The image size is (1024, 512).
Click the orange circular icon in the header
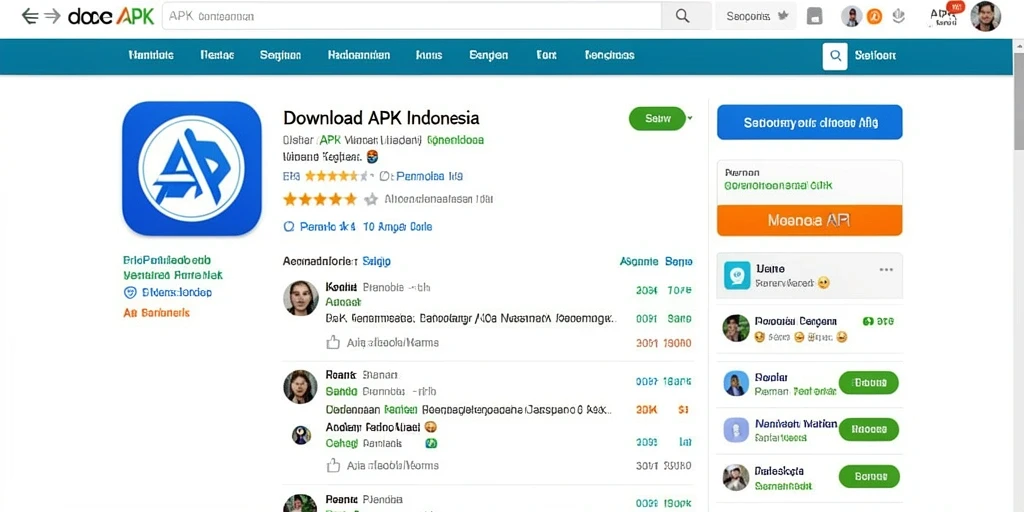(x=874, y=17)
